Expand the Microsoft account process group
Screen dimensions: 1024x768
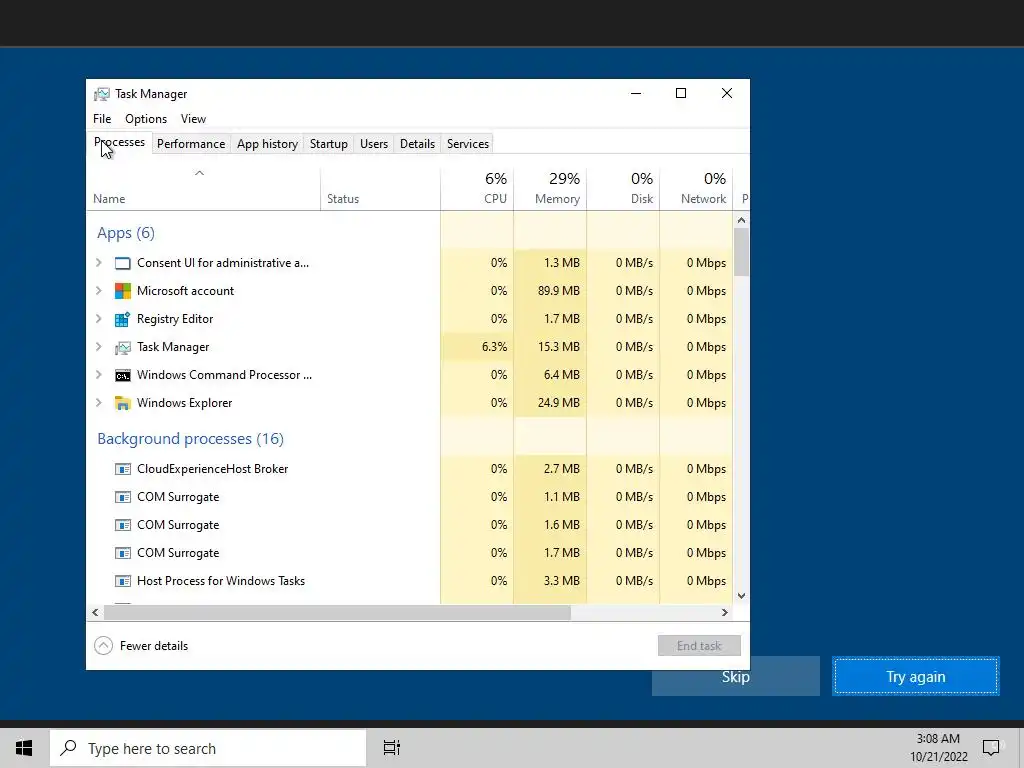coord(99,291)
